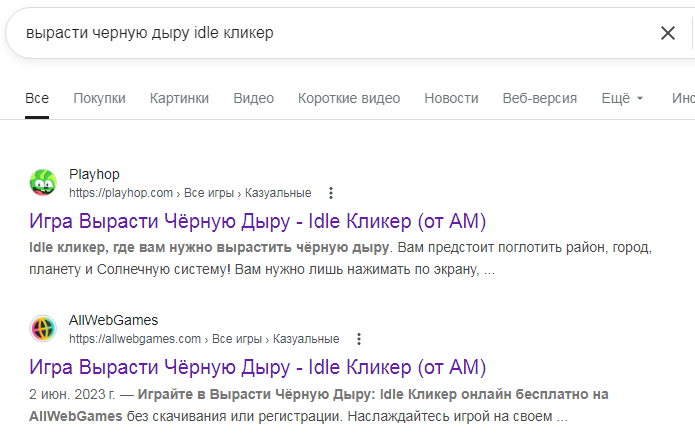Screen dimensions: 695x435
Task: Select the Все tab
Action: coord(37,98)
